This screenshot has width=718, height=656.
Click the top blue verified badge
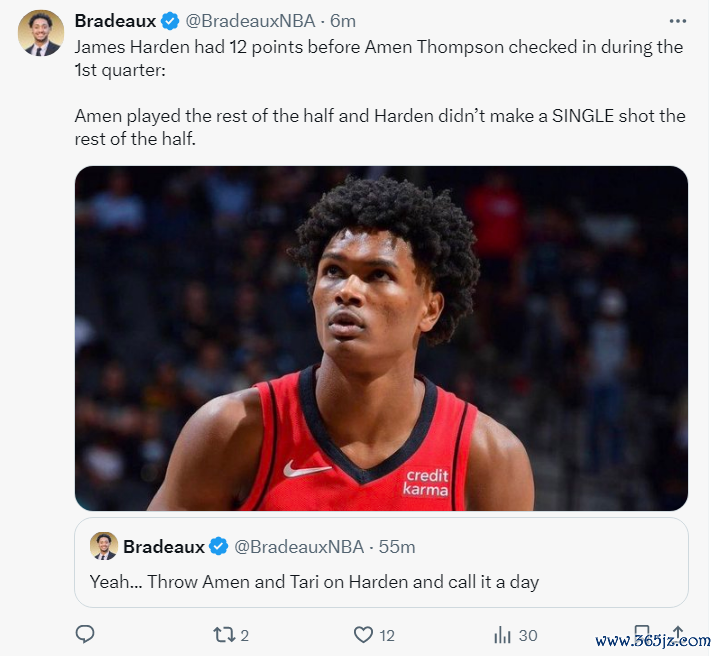pyautogui.click(x=170, y=21)
